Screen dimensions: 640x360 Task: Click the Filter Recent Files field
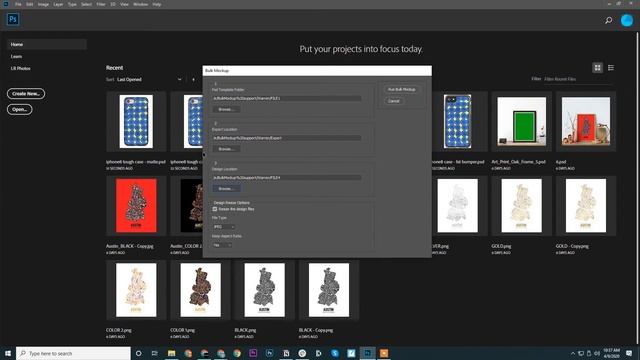578,79
